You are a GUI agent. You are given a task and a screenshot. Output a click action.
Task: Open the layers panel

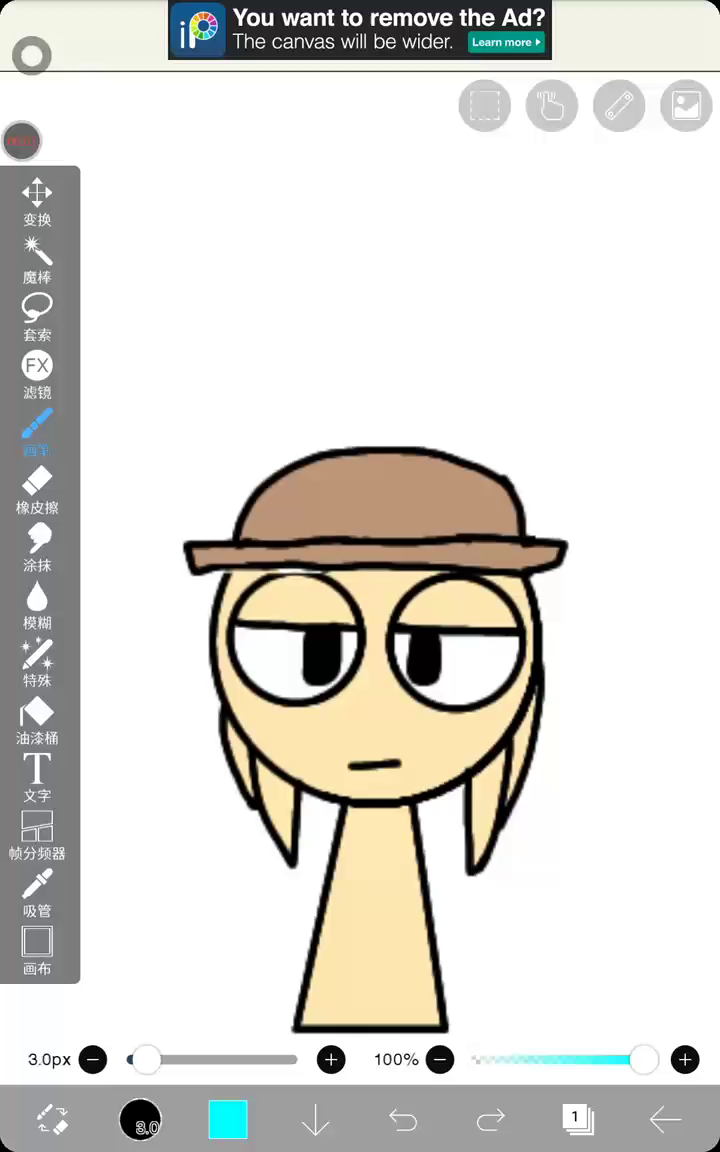tap(577, 1119)
